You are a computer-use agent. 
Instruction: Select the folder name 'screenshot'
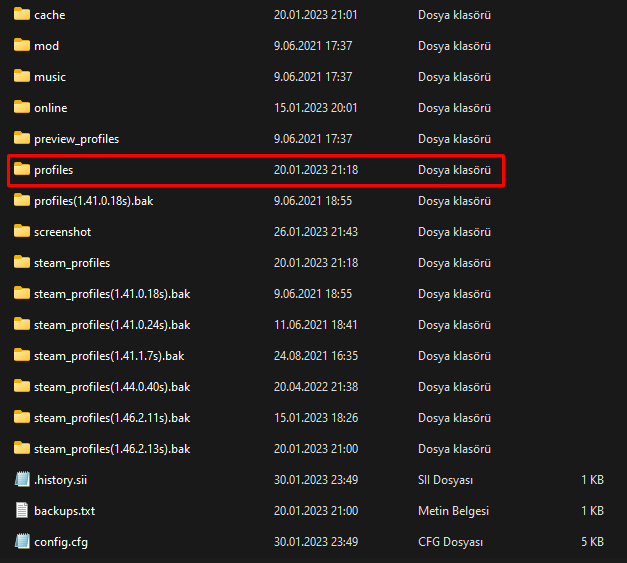(62, 232)
